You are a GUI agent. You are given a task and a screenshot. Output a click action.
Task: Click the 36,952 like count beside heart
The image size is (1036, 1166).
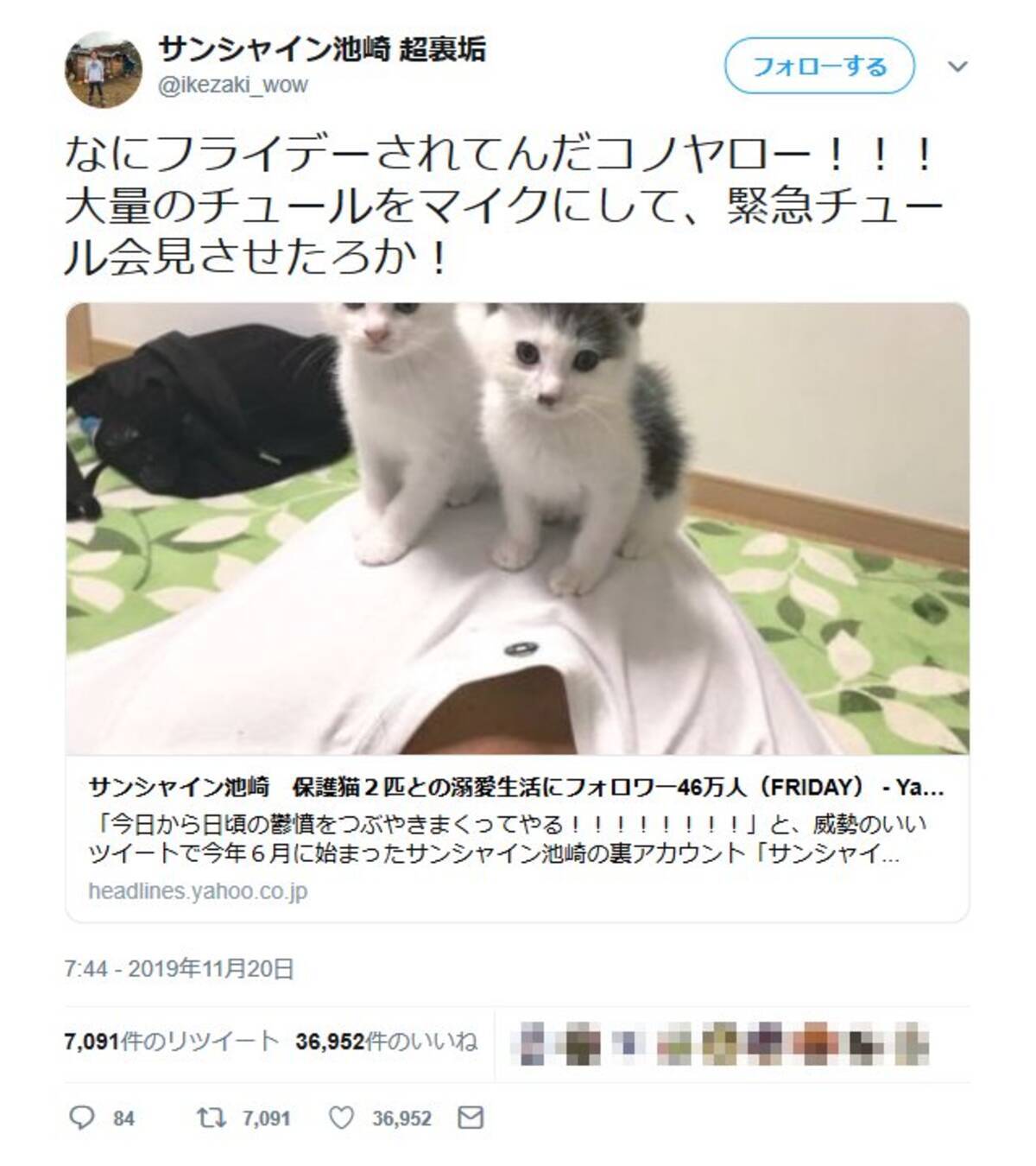pyautogui.click(x=401, y=1119)
